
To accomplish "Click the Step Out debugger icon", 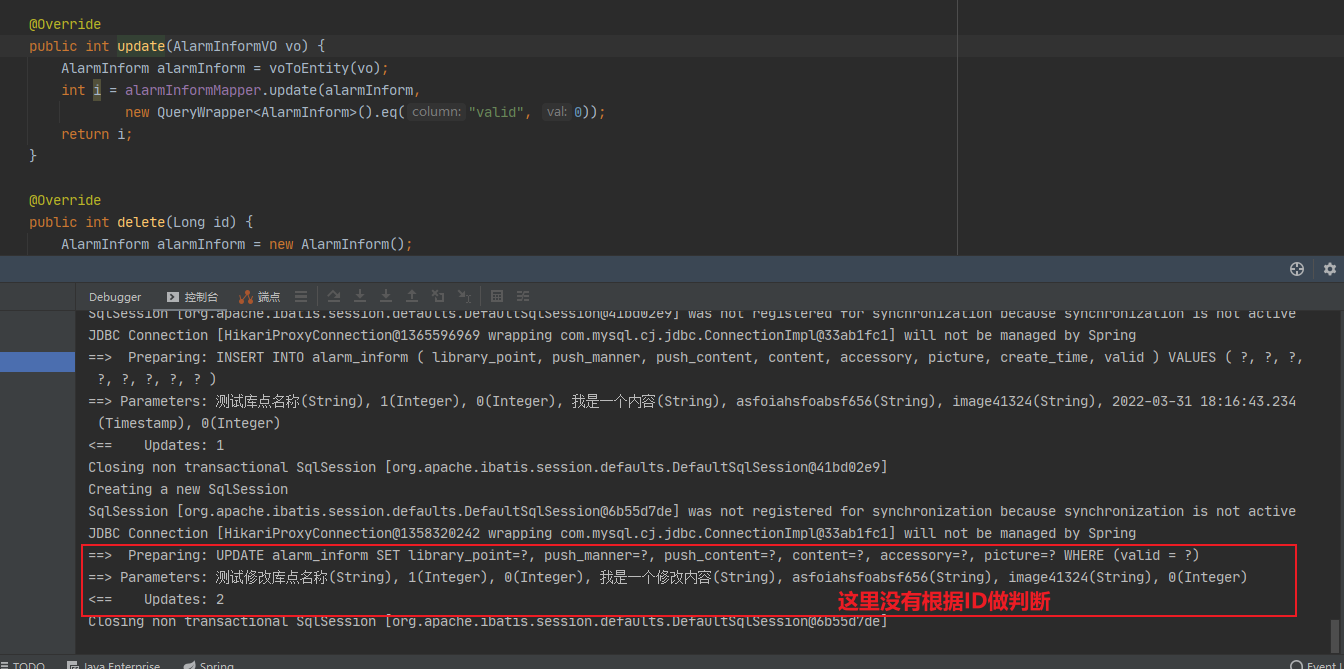I will 412,297.
